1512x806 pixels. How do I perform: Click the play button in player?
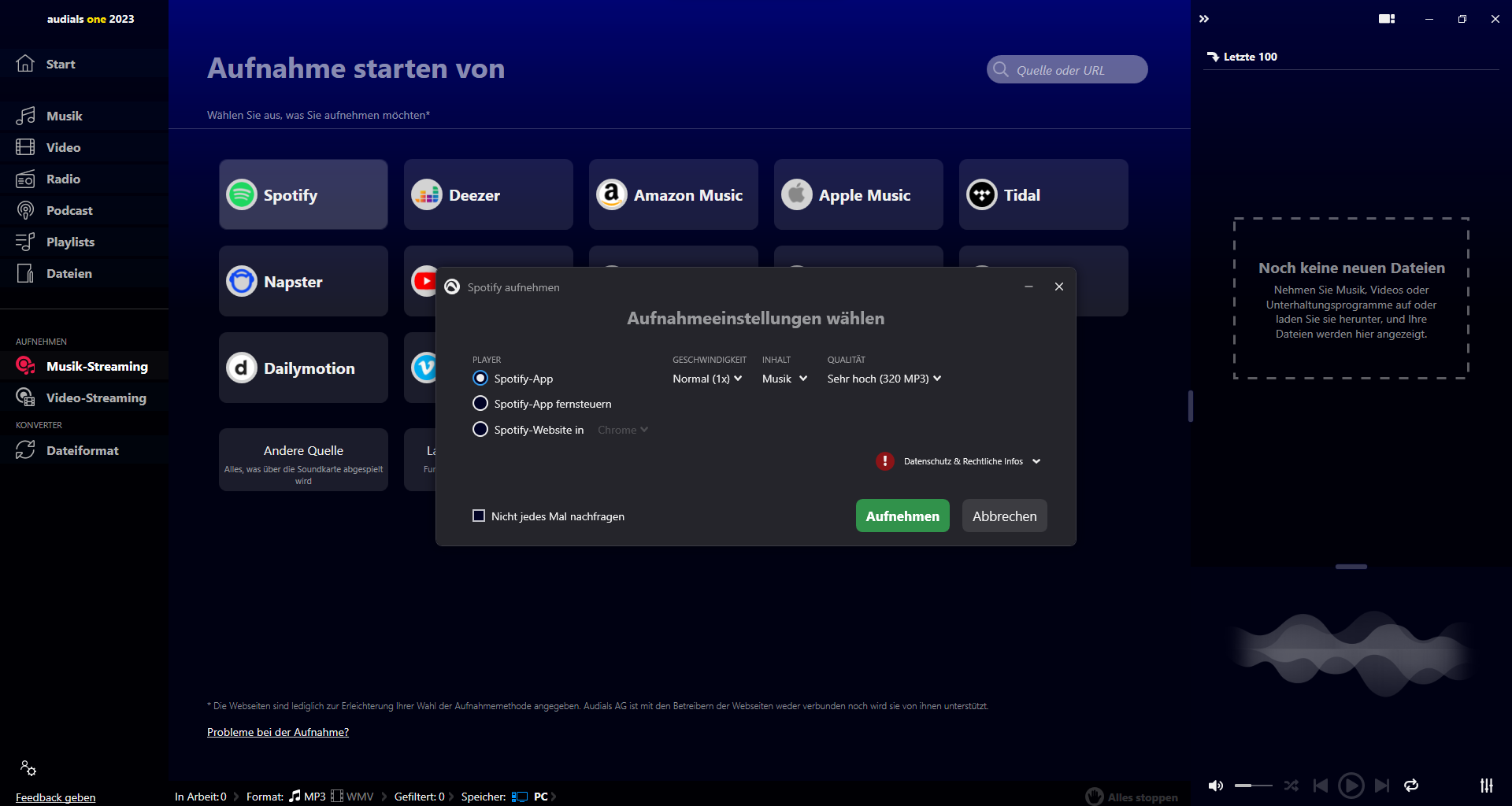click(x=1351, y=786)
